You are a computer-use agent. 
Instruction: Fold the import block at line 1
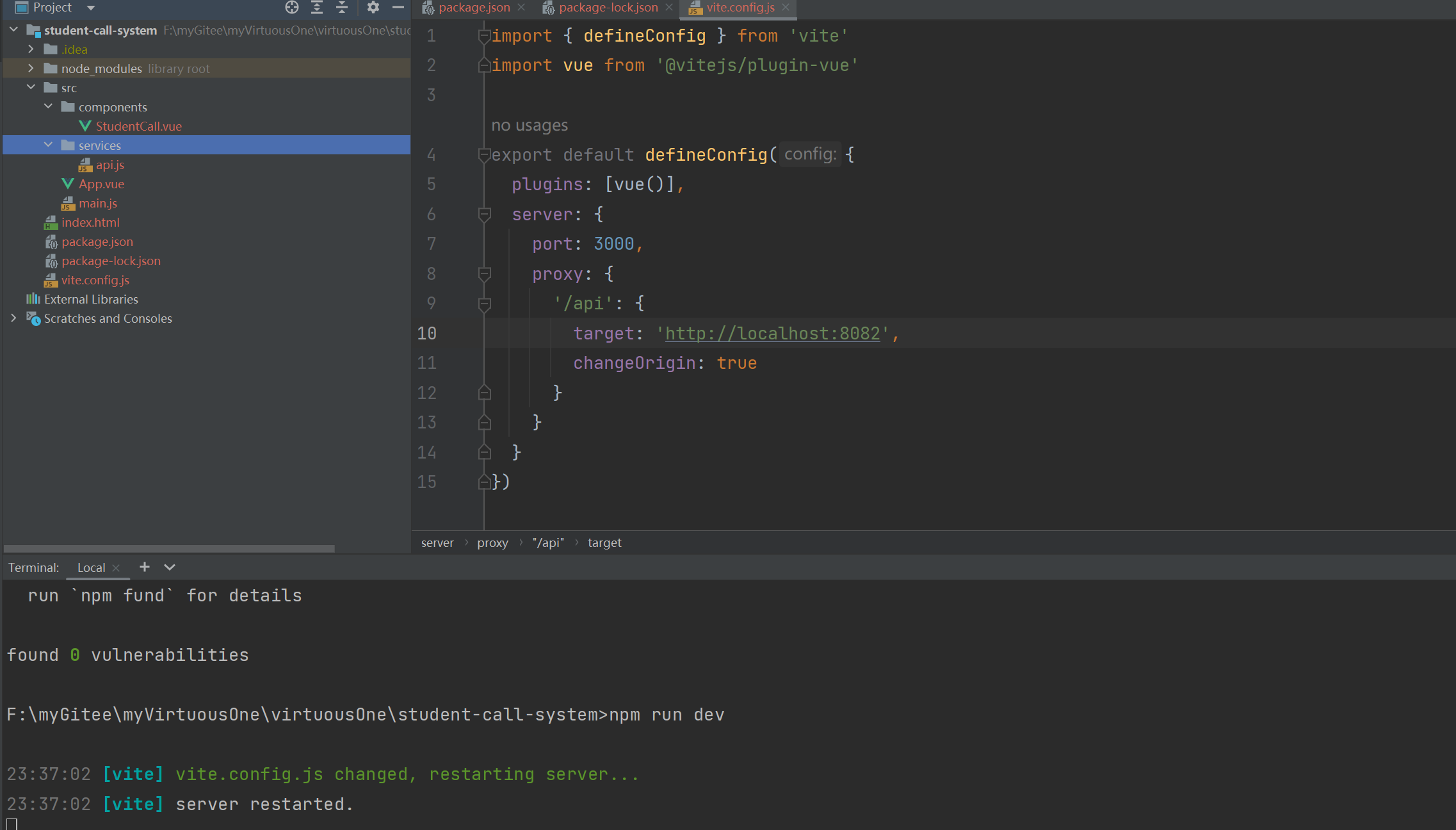tap(485, 36)
